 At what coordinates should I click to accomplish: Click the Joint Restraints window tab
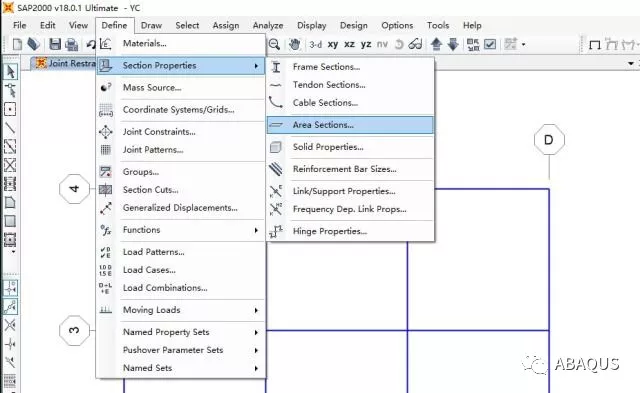[64, 63]
